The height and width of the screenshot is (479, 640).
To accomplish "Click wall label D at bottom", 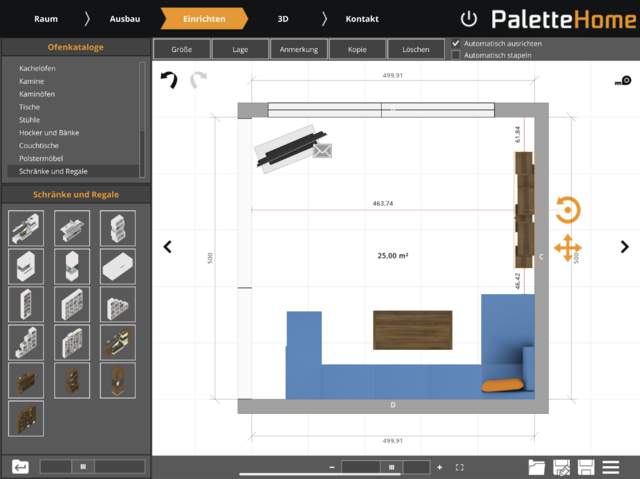I will point(393,405).
